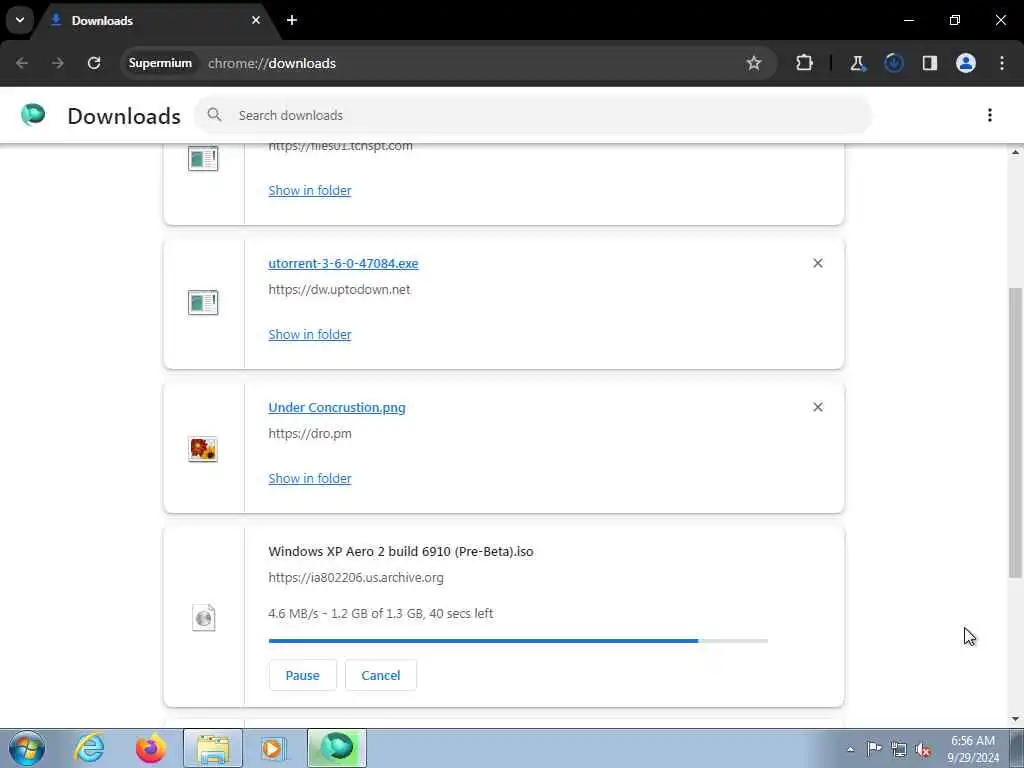1024x768 pixels.
Task: Open the downloads bubble icon in the toolbar
Action: (893, 63)
